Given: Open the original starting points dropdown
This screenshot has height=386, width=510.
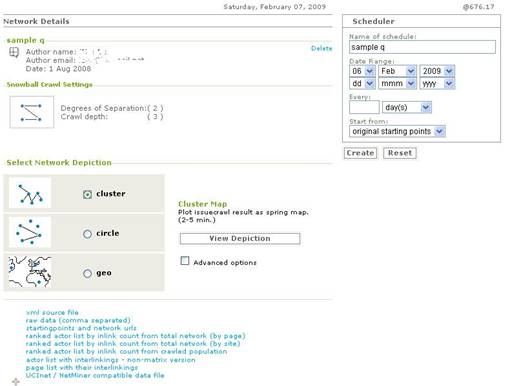Looking at the screenshot, I should 397,131.
